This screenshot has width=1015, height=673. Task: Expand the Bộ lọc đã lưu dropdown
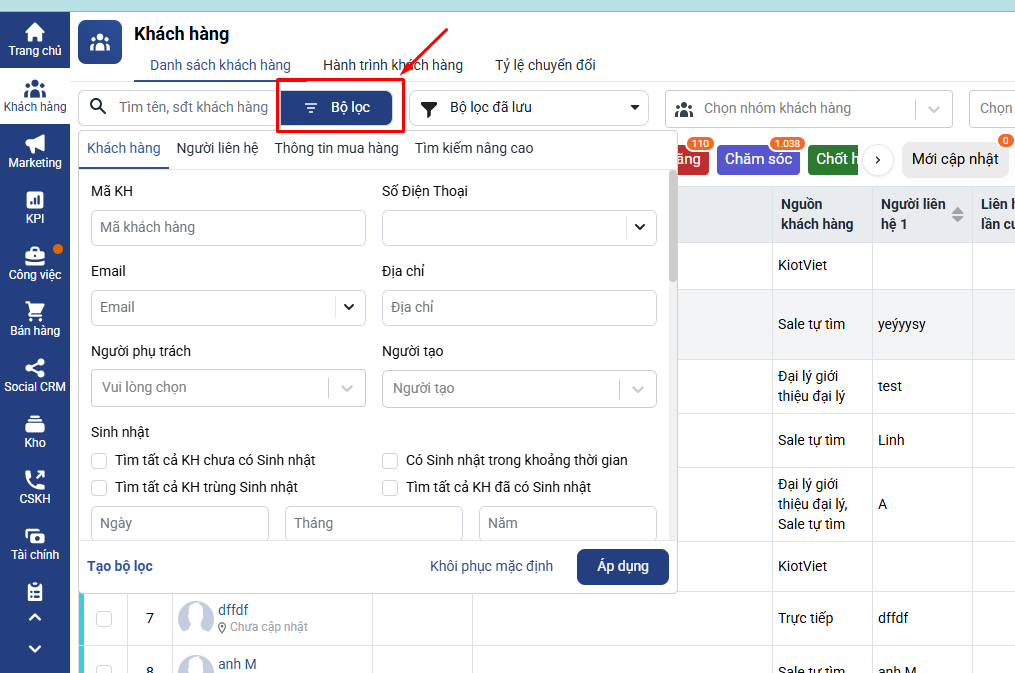click(633, 108)
